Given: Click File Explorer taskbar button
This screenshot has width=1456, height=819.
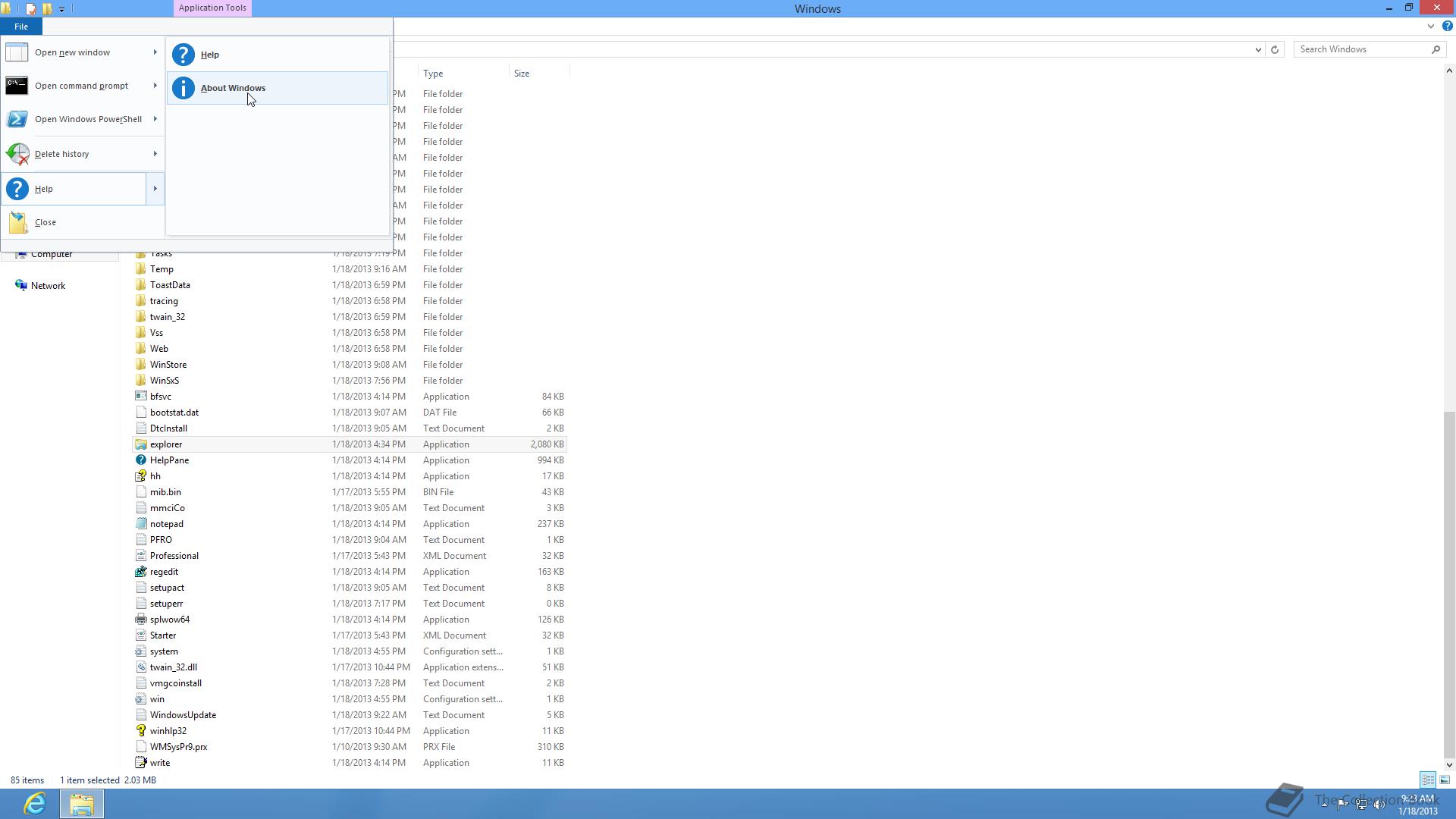Looking at the screenshot, I should (81, 803).
